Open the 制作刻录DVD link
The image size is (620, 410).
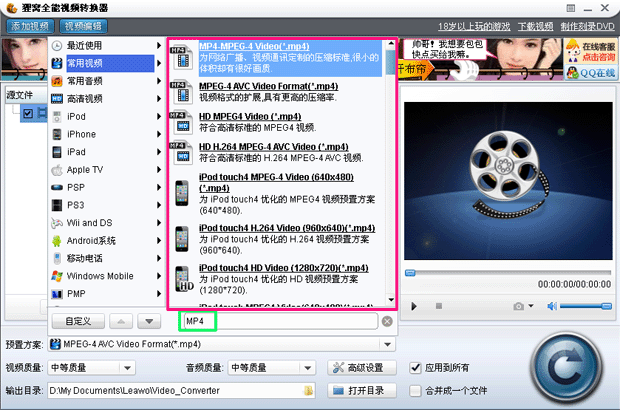point(588,26)
